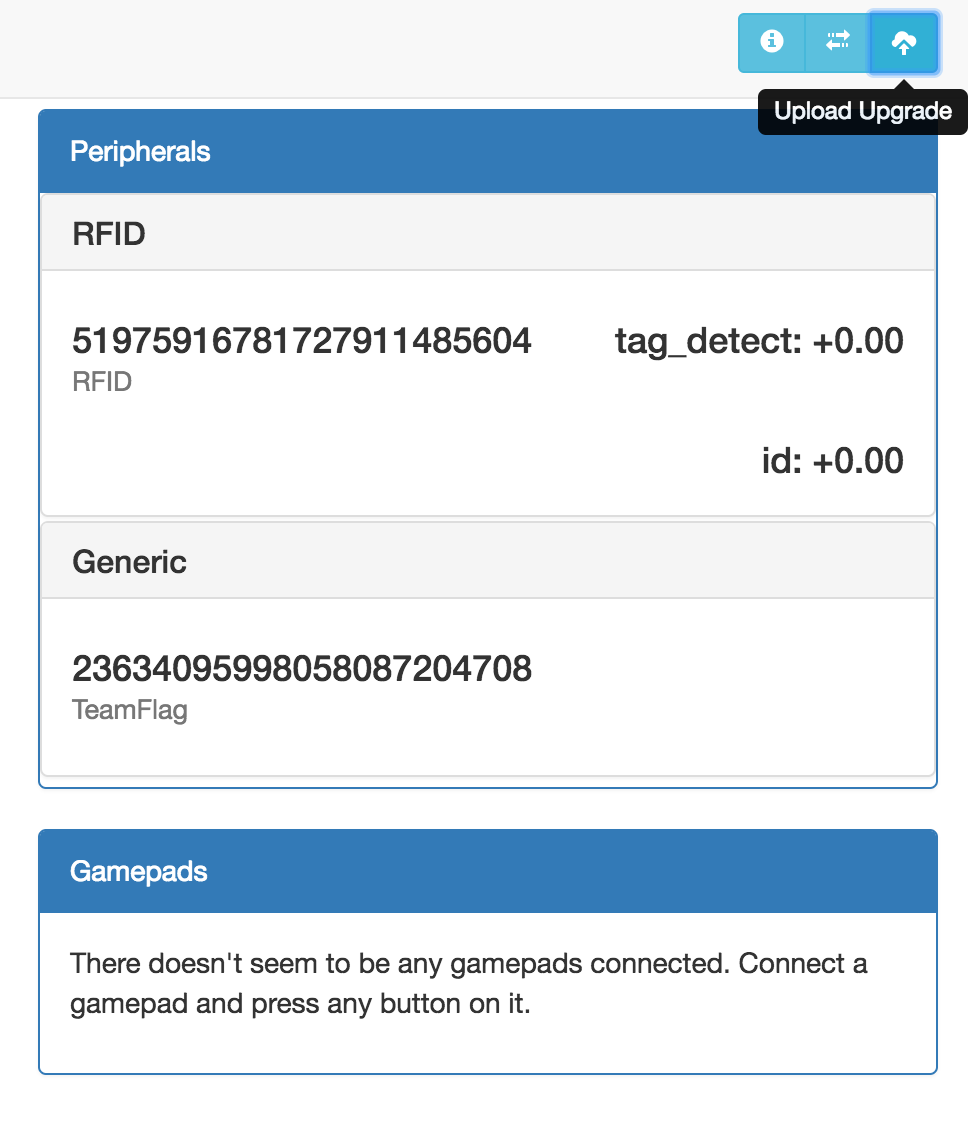Image resolution: width=968 pixels, height=1127 pixels.
Task: Click the no gamepads connected message
Action: tap(469, 983)
